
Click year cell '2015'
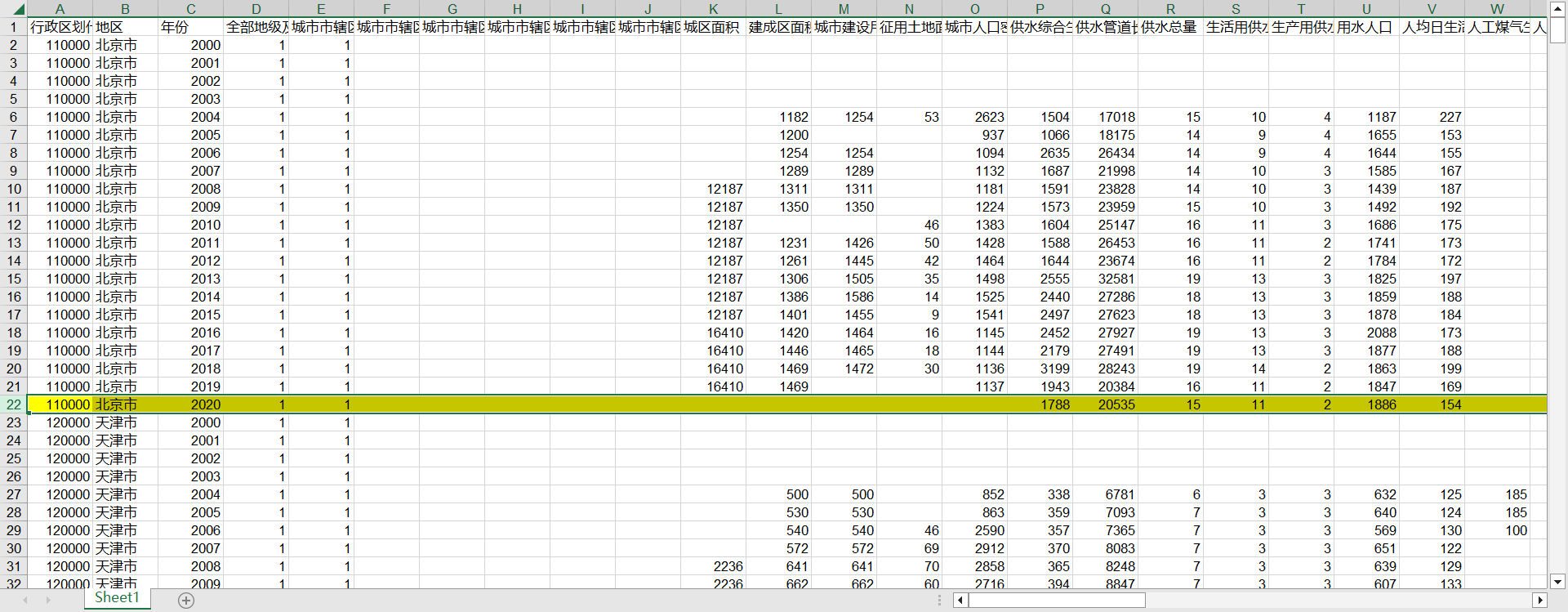tap(190, 315)
